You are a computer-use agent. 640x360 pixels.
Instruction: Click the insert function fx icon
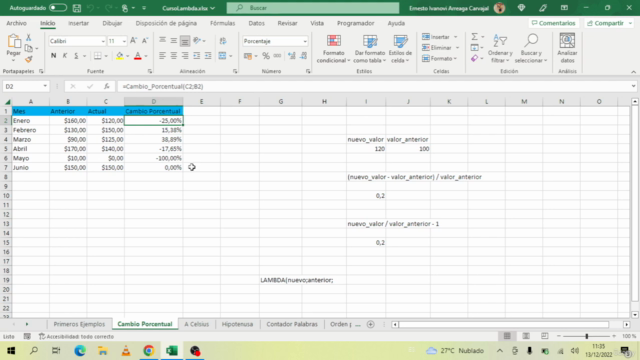coord(107,87)
